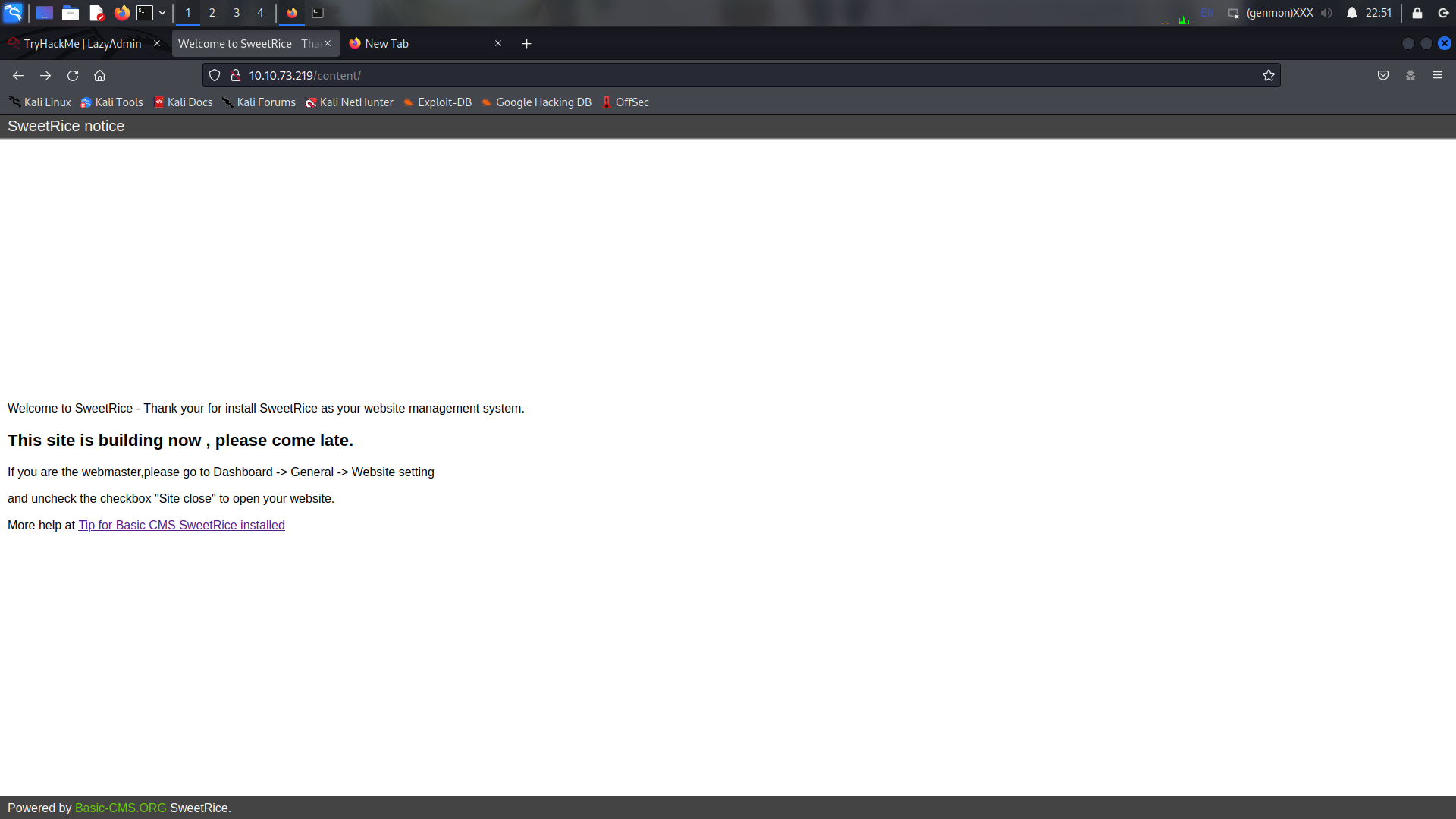Open the notifications bell icon
Screen dimensions: 1456x819
point(1352,13)
